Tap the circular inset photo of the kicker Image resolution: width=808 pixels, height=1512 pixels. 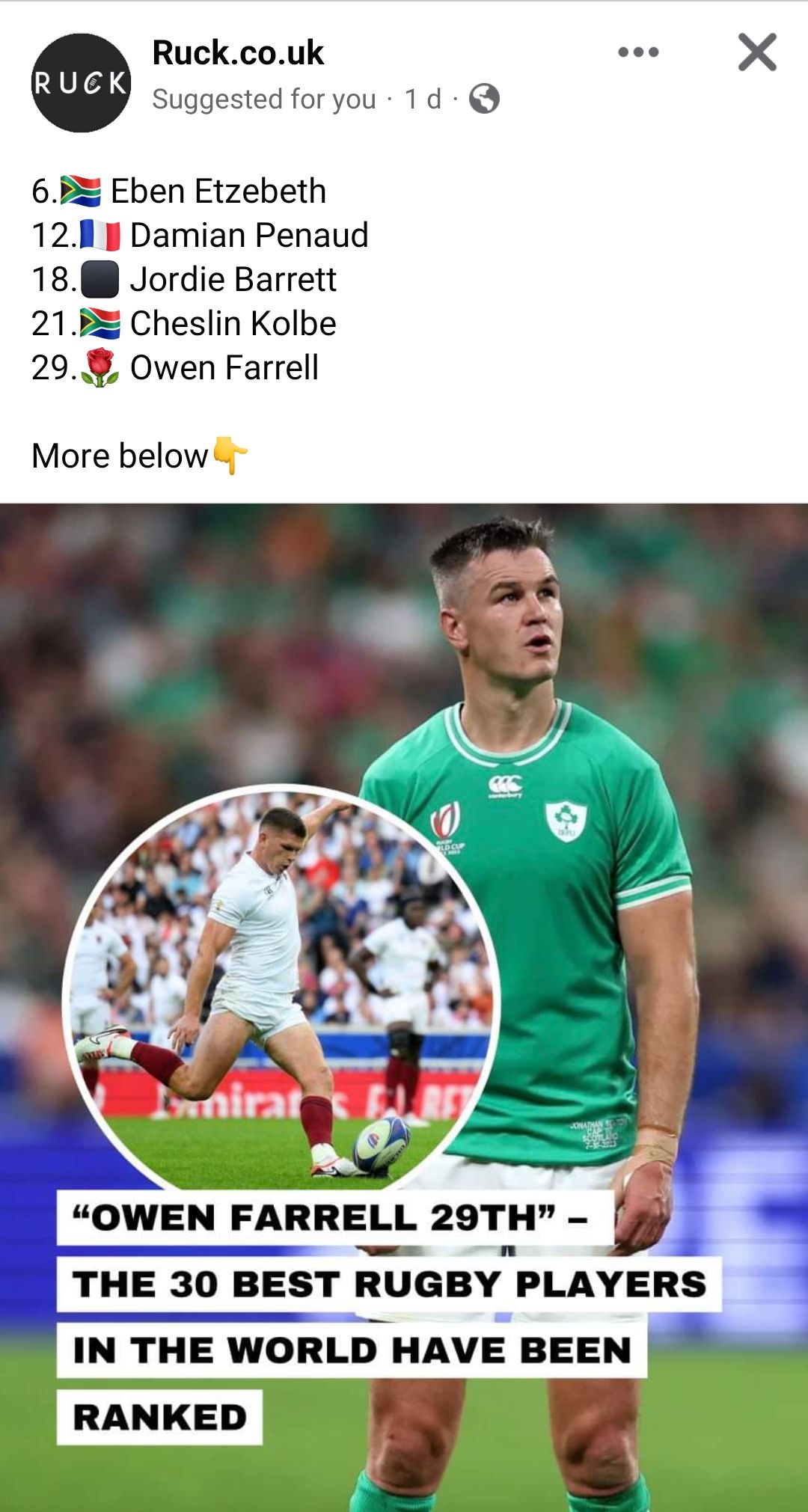pos(280,989)
